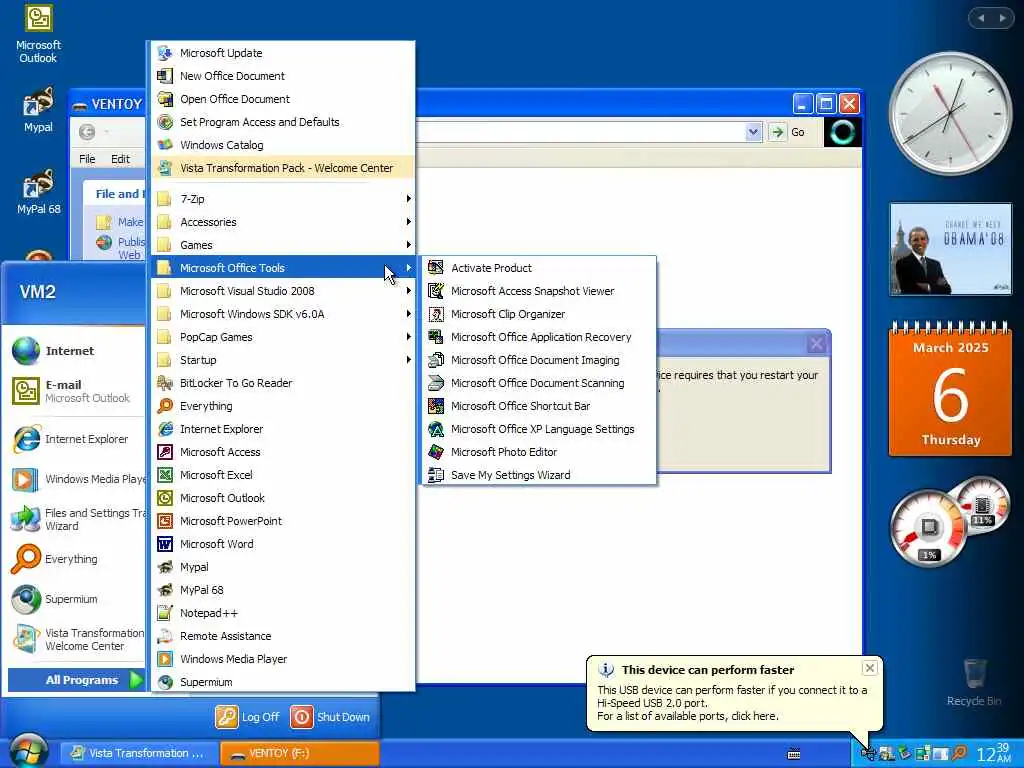Switch to Vista Transformation taskbar button
This screenshot has width=1024, height=768.
pos(138,753)
